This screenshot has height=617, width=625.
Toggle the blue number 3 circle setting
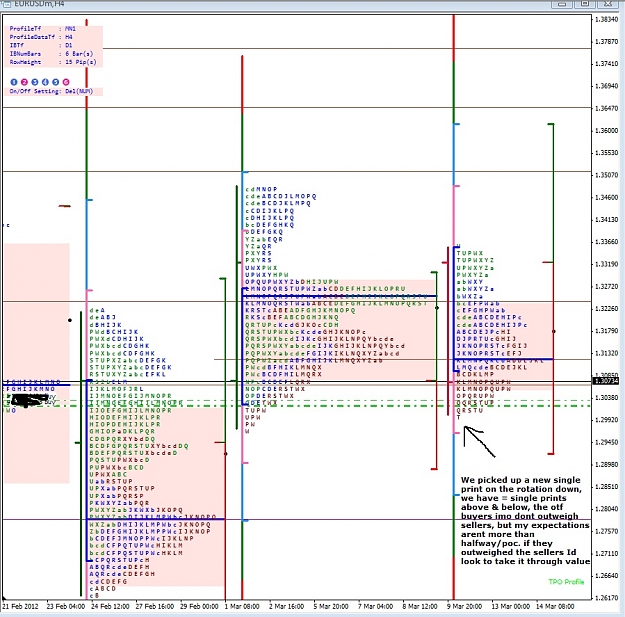(35, 82)
